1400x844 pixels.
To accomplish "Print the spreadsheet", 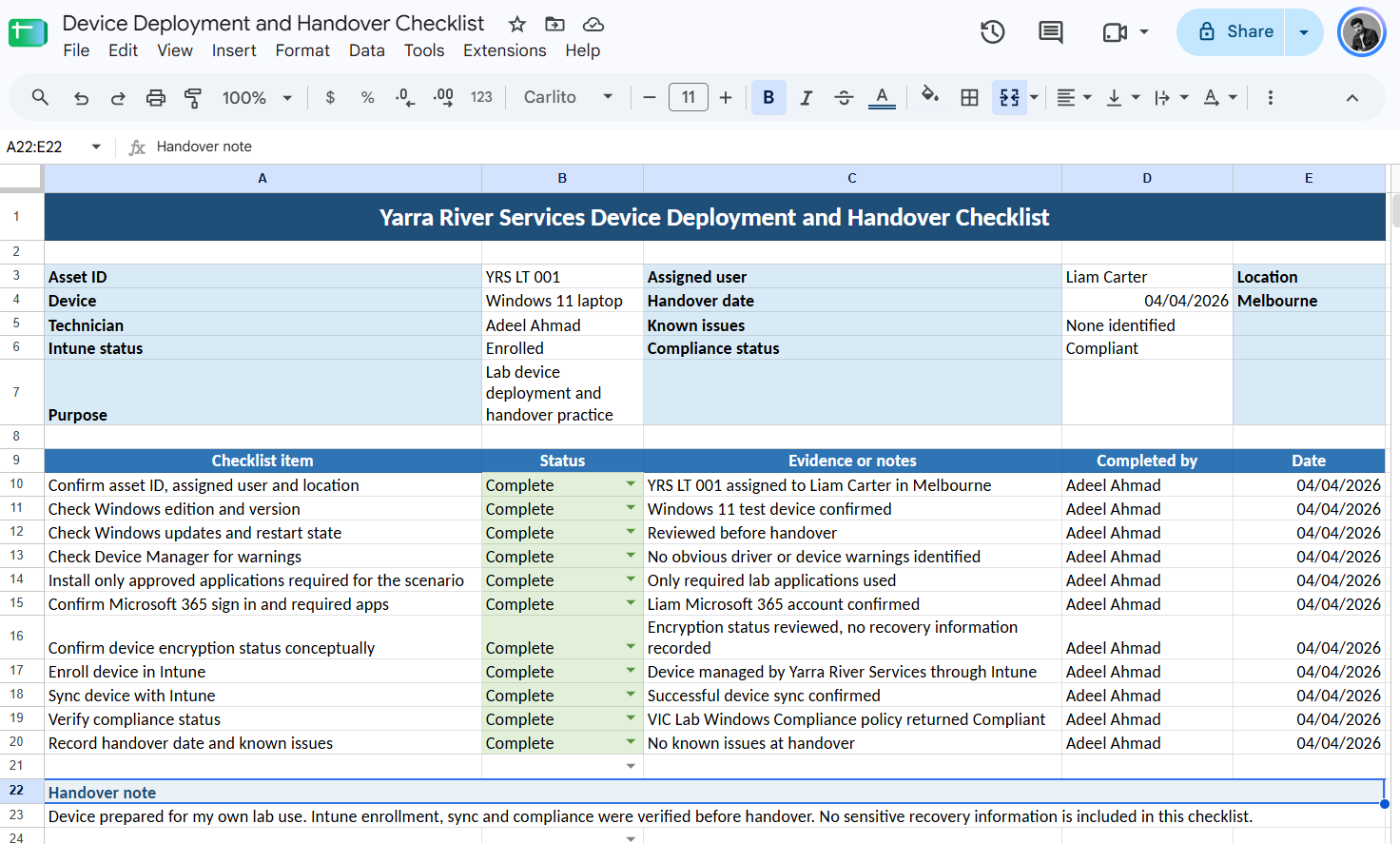I will [x=156, y=97].
